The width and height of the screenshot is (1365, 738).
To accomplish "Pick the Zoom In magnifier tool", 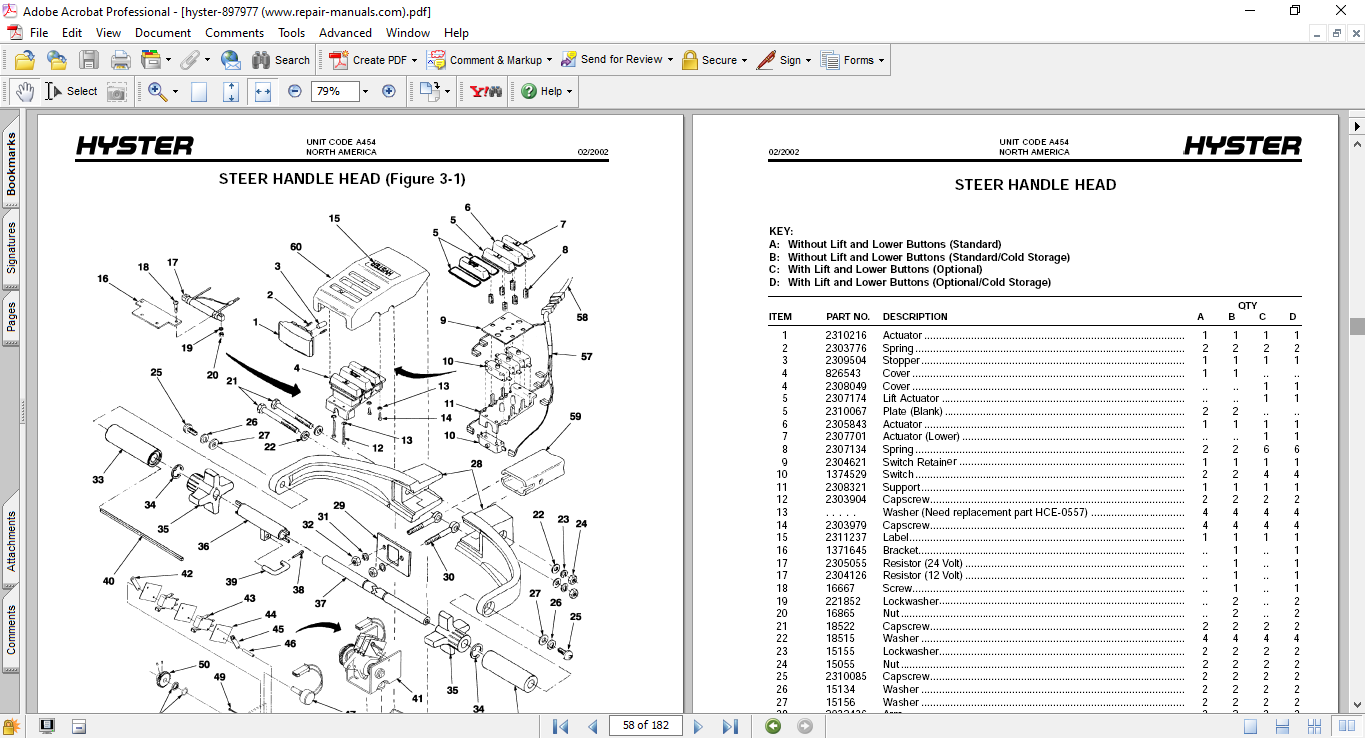I will [157, 91].
